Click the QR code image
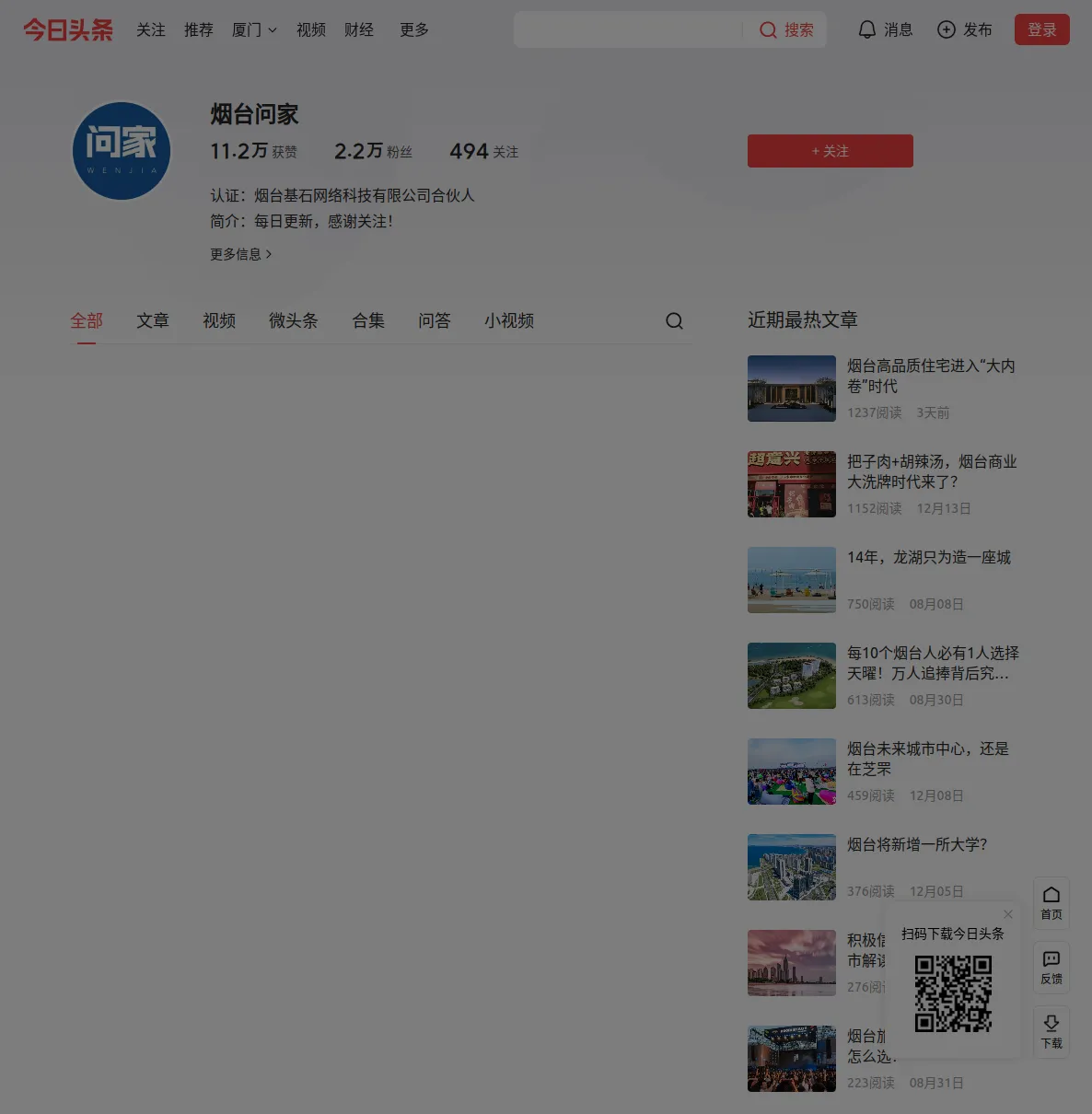The image size is (1092, 1114). point(953,993)
